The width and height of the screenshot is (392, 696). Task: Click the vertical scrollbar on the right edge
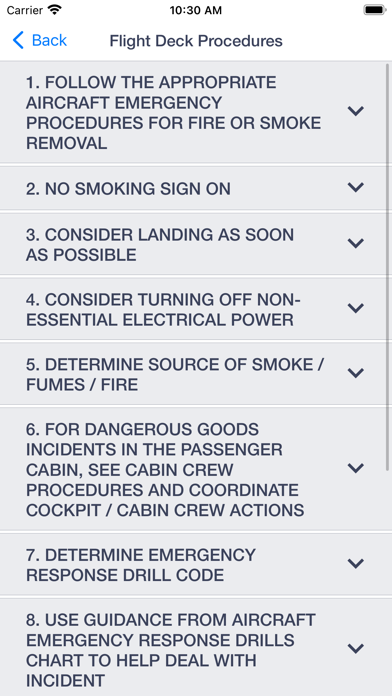388,266
